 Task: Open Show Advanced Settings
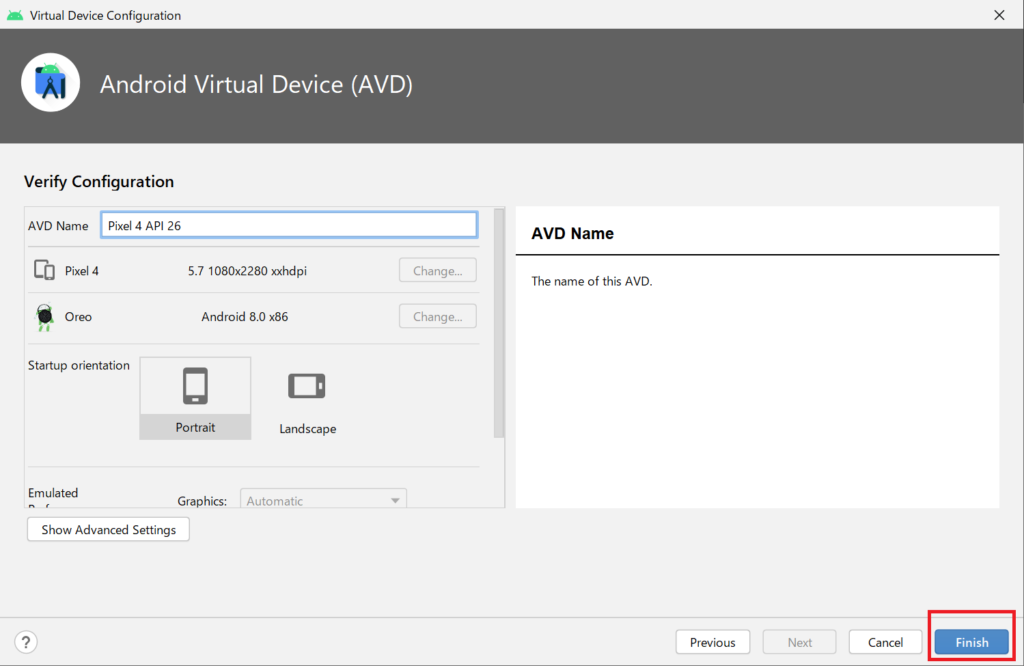108,530
